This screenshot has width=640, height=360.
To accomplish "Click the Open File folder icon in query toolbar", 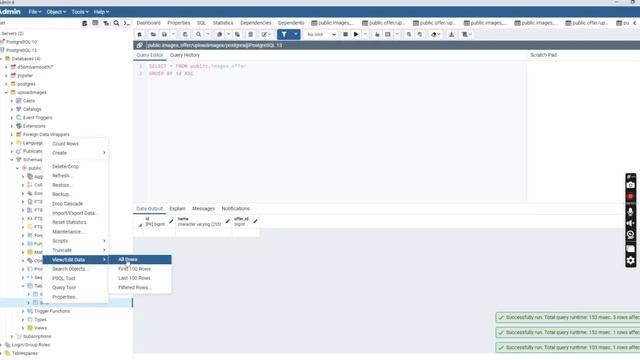I will pos(153,35).
